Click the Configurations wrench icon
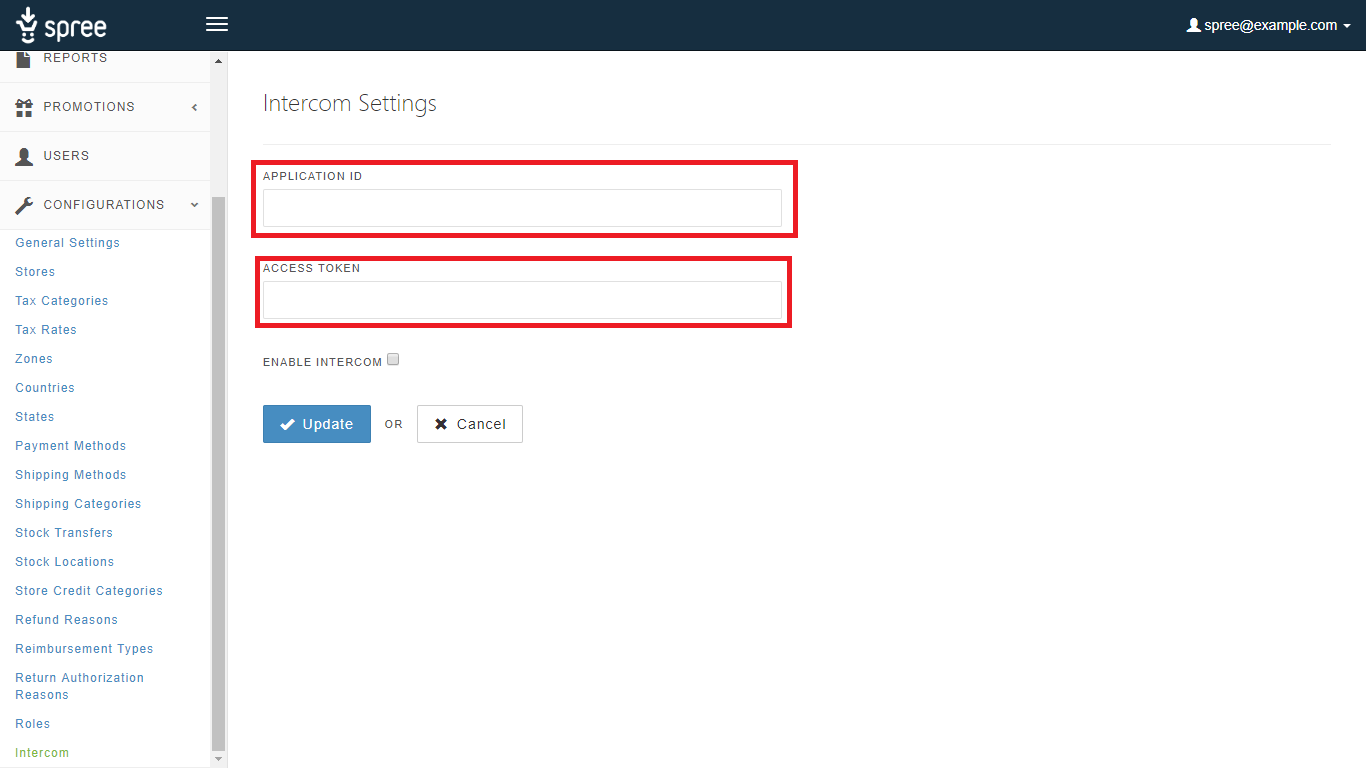This screenshot has width=1366, height=768. (x=24, y=205)
